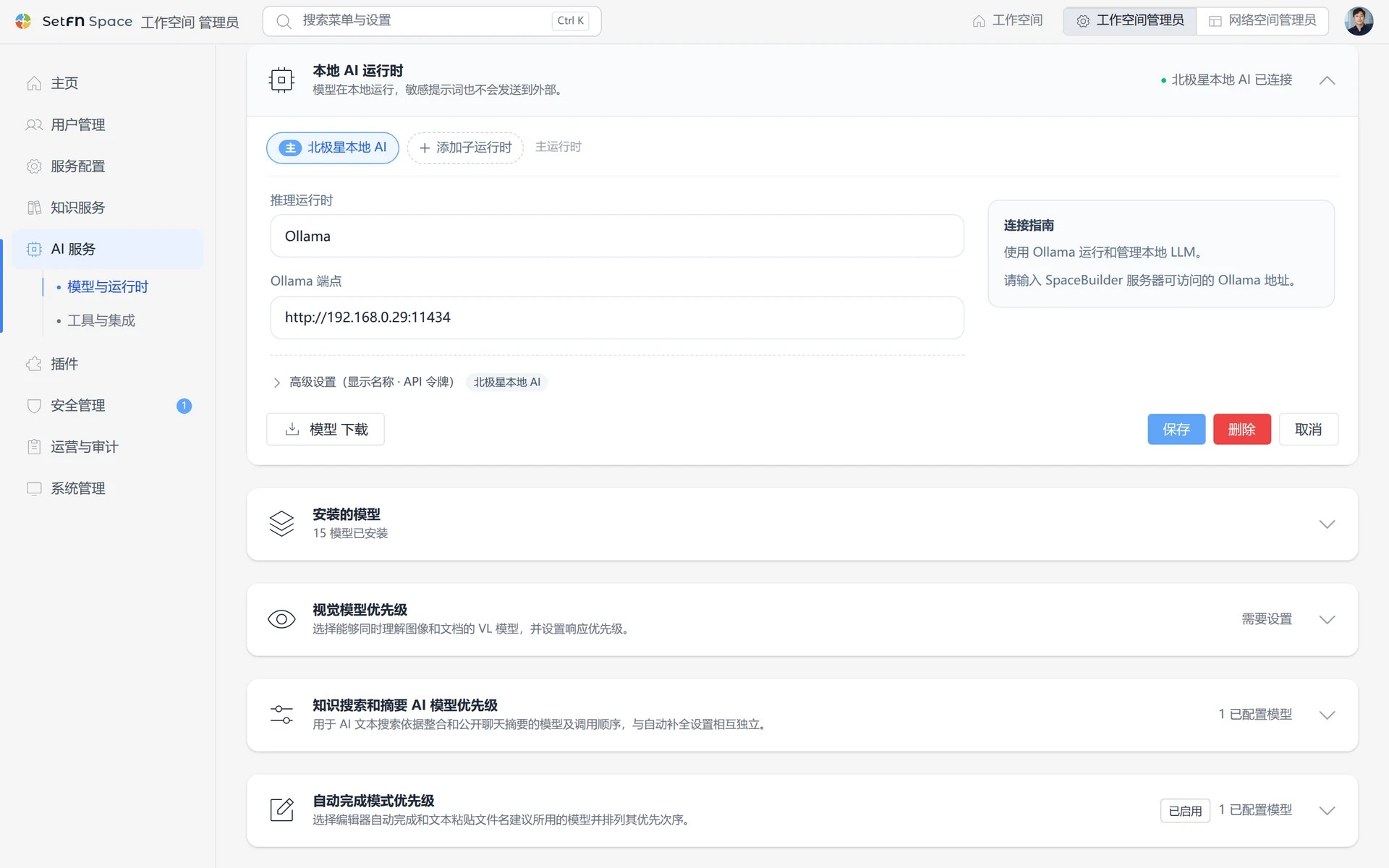1389x868 pixels.
Task: Click the 本地 AI 运行时 chip icon
Action: 281,80
